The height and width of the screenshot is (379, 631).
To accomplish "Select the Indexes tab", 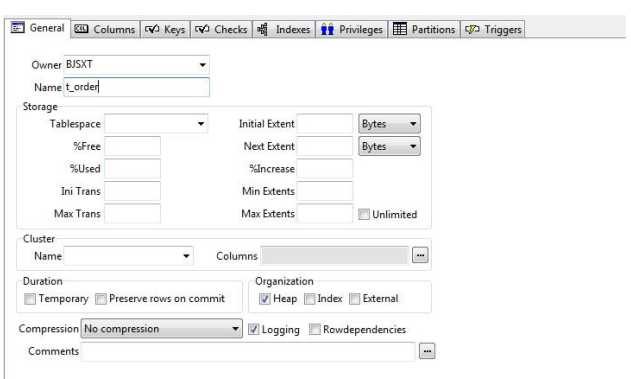I will 284,29.
